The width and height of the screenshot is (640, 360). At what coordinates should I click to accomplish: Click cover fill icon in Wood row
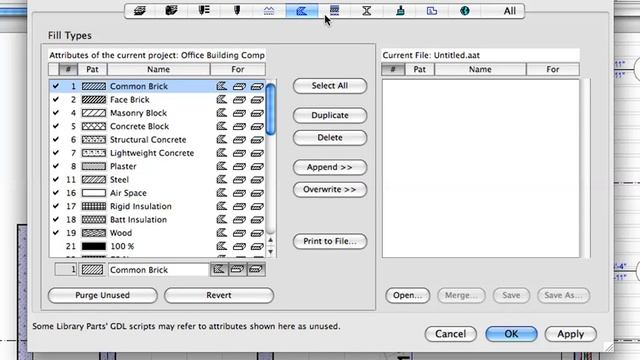[239, 233]
